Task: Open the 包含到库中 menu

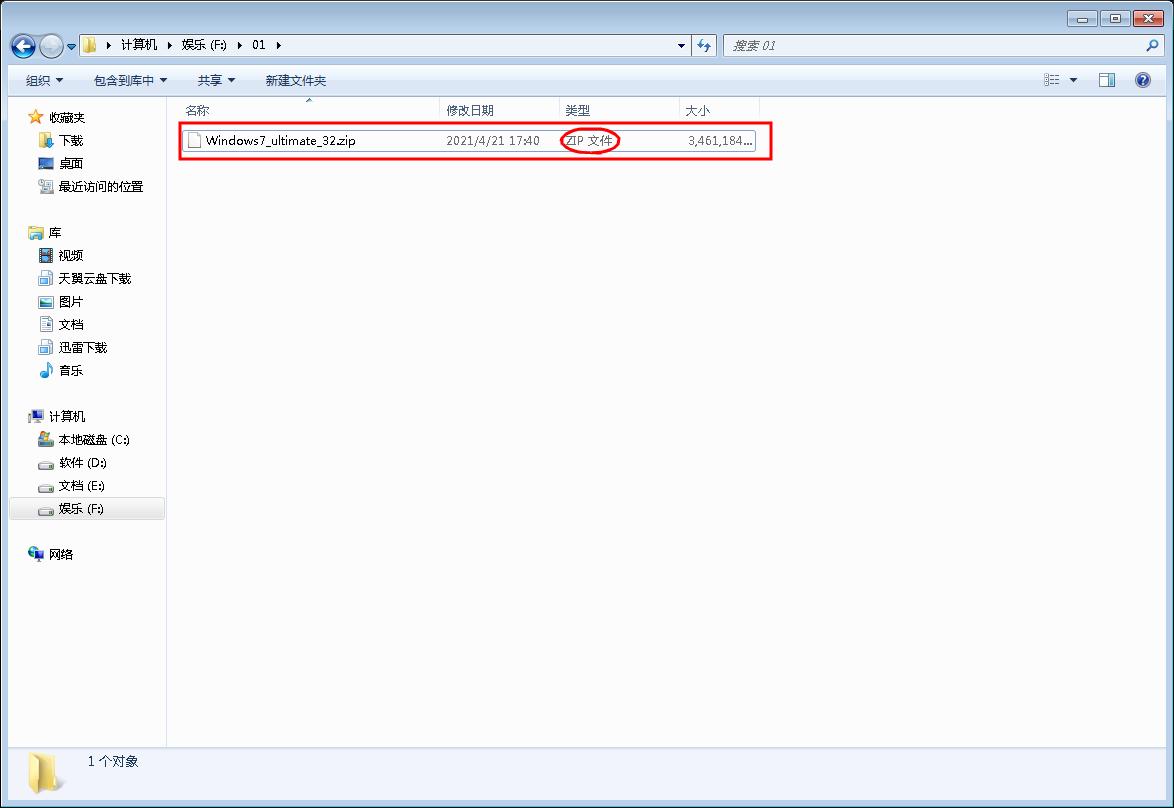Action: [x=128, y=80]
